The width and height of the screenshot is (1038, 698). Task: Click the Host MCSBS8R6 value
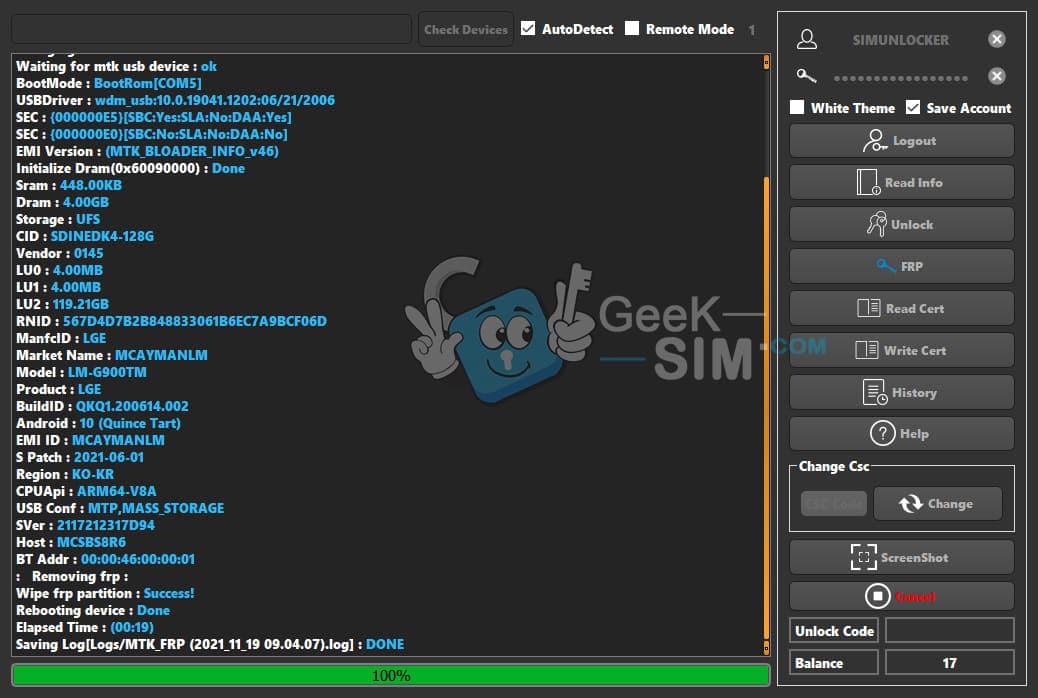tap(91, 542)
